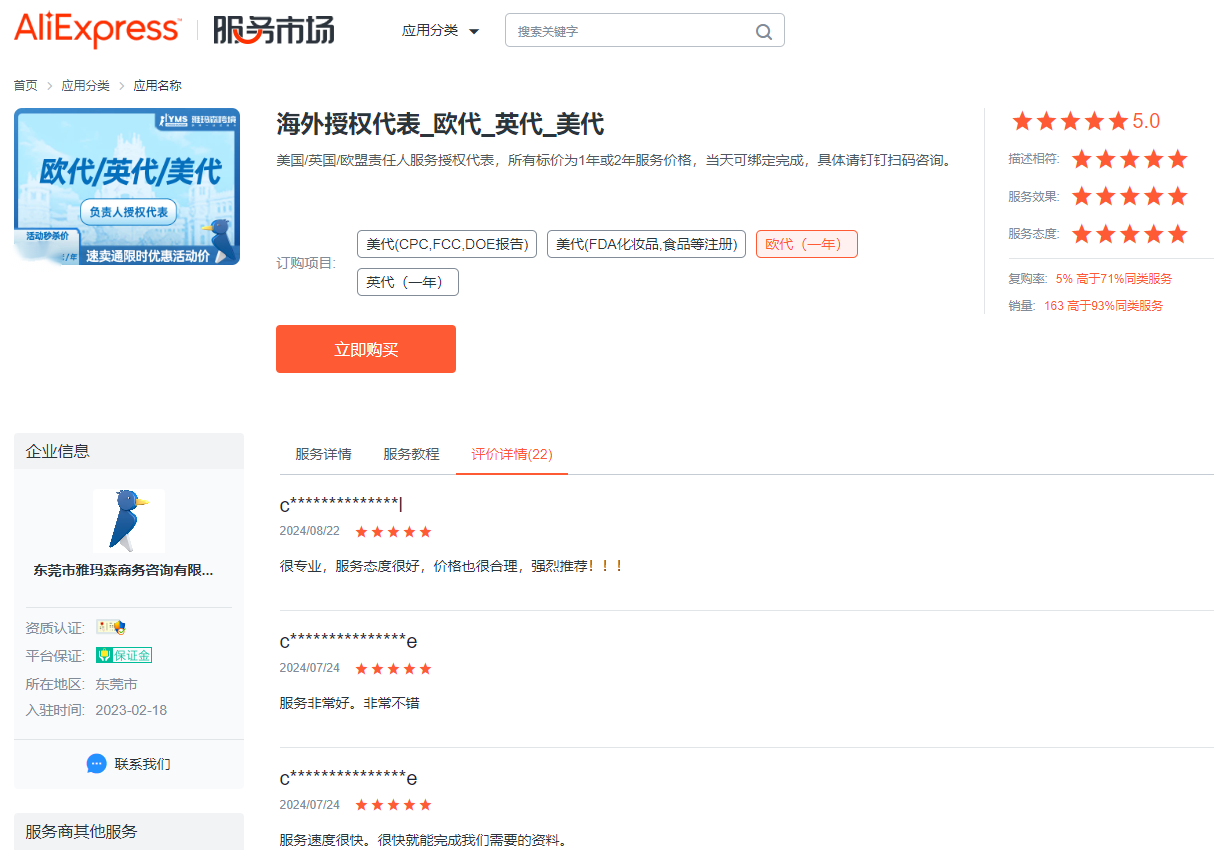Screen dimensions: 1216x861
Task: Click the 服务商其他服务 panel header
Action: click(x=129, y=831)
